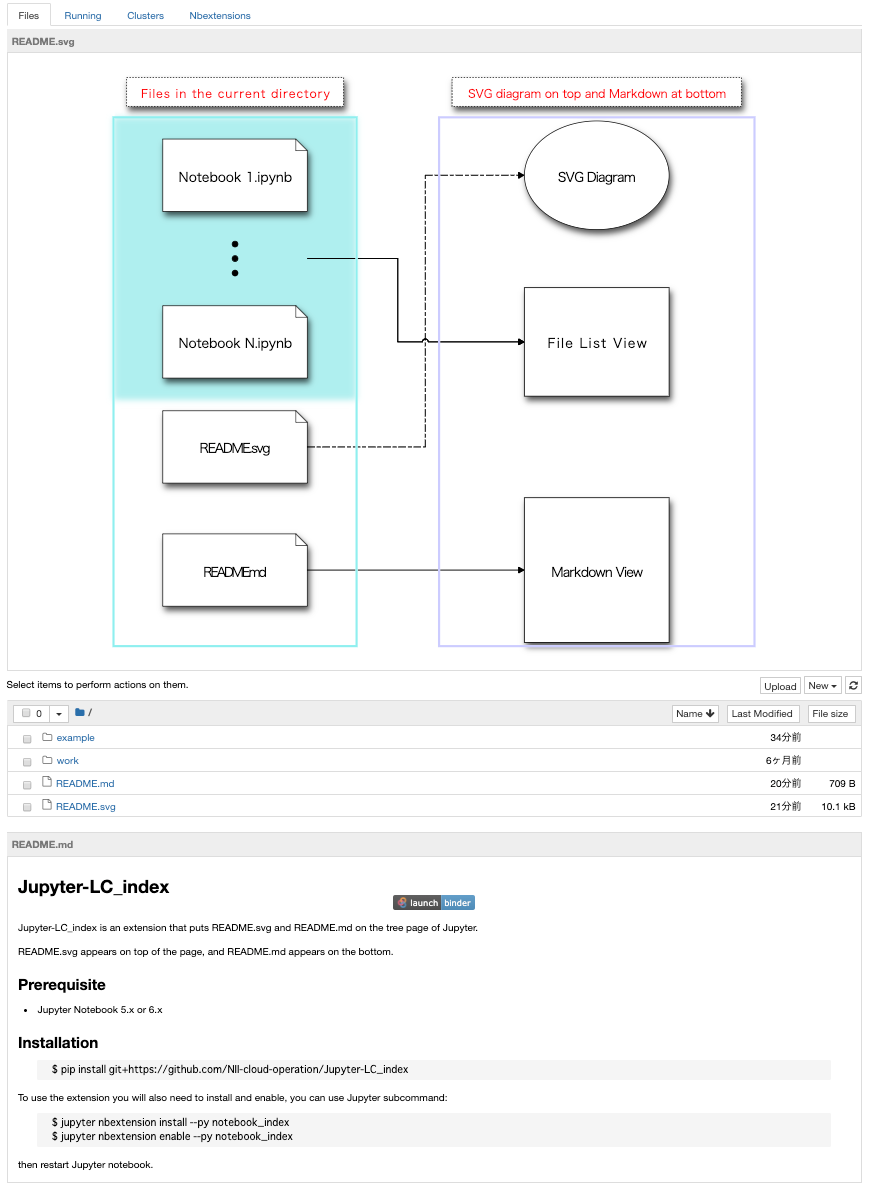
Task: Open the Nbextensions tab
Action: [220, 15]
